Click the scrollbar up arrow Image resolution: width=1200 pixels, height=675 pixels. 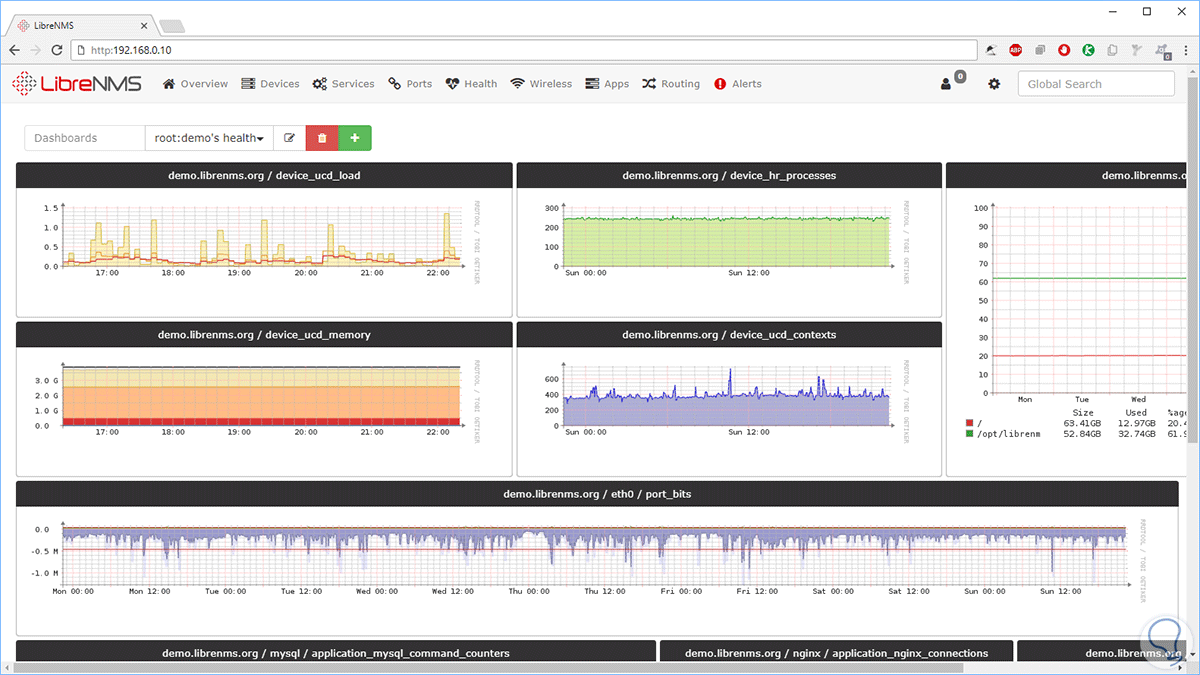pyautogui.click(x=1193, y=70)
